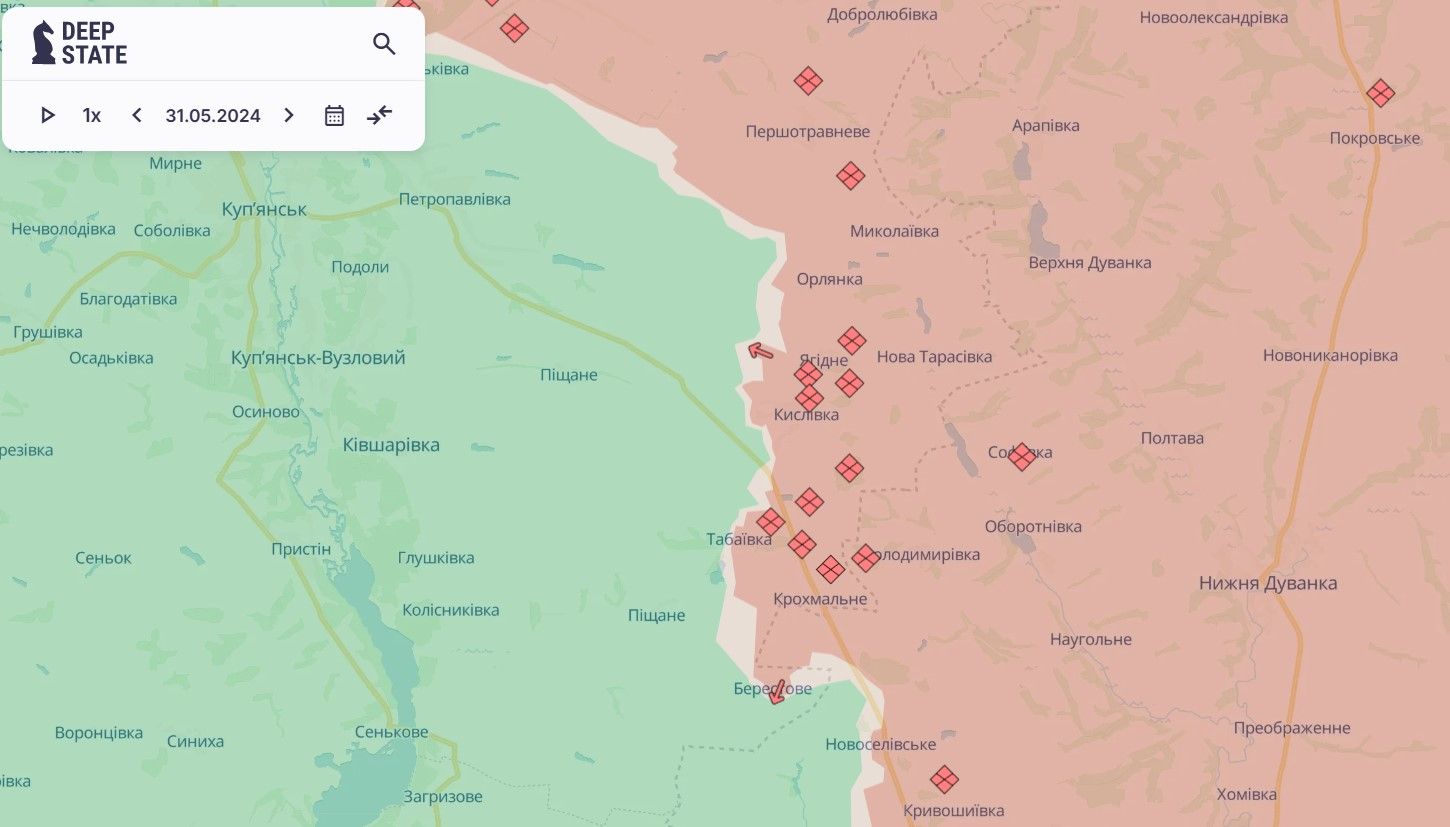Go to the previous date arrow
The height and width of the screenshot is (827, 1450).
pyautogui.click(x=137, y=116)
